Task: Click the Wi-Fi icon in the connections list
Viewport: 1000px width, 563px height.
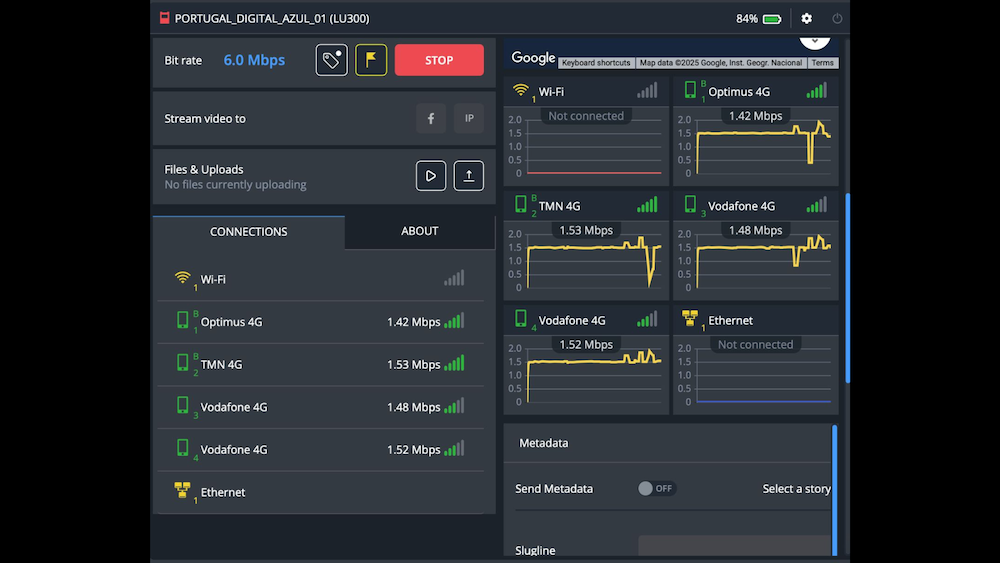Action: click(182, 278)
